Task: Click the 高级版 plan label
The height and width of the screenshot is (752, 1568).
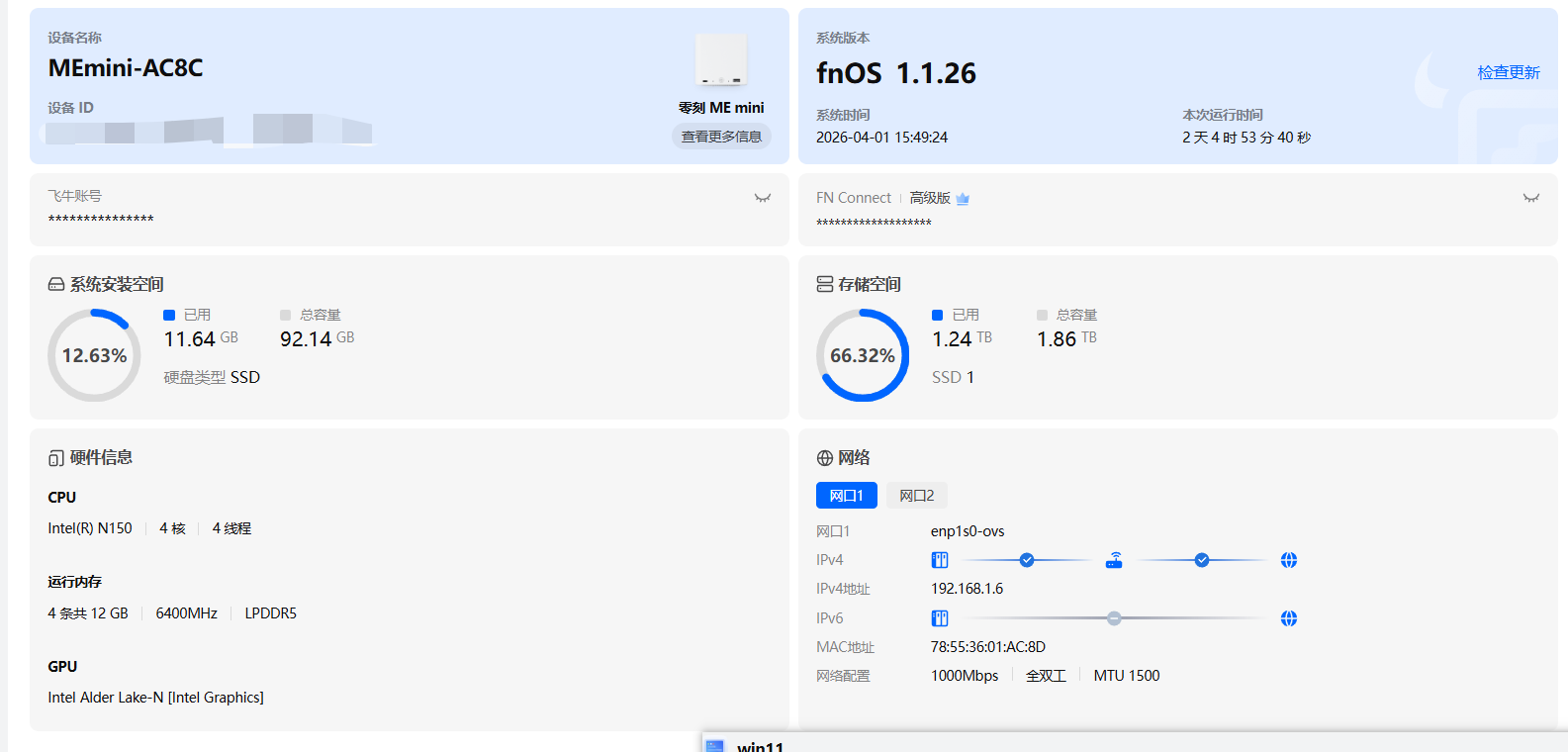Action: (930, 198)
